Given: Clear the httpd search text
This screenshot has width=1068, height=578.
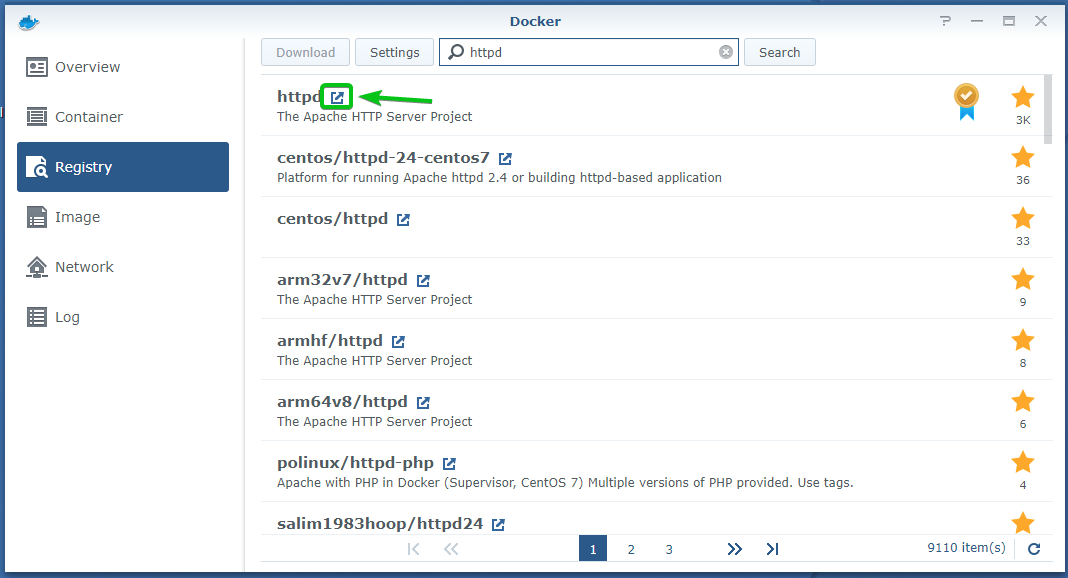Looking at the screenshot, I should tap(726, 52).
